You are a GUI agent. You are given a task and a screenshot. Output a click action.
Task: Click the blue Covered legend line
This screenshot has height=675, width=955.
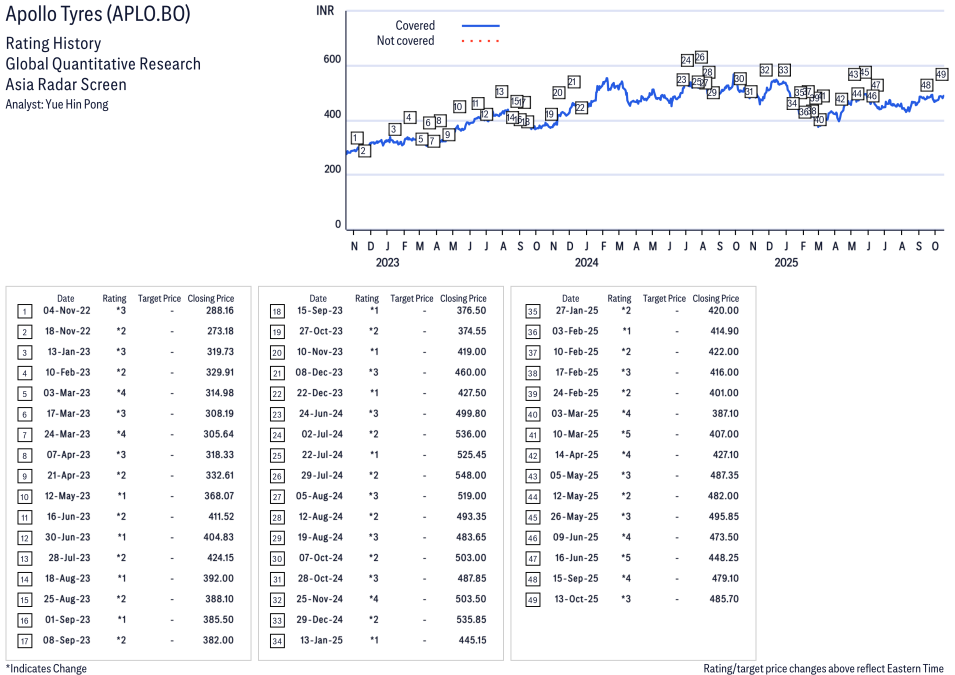tap(480, 26)
